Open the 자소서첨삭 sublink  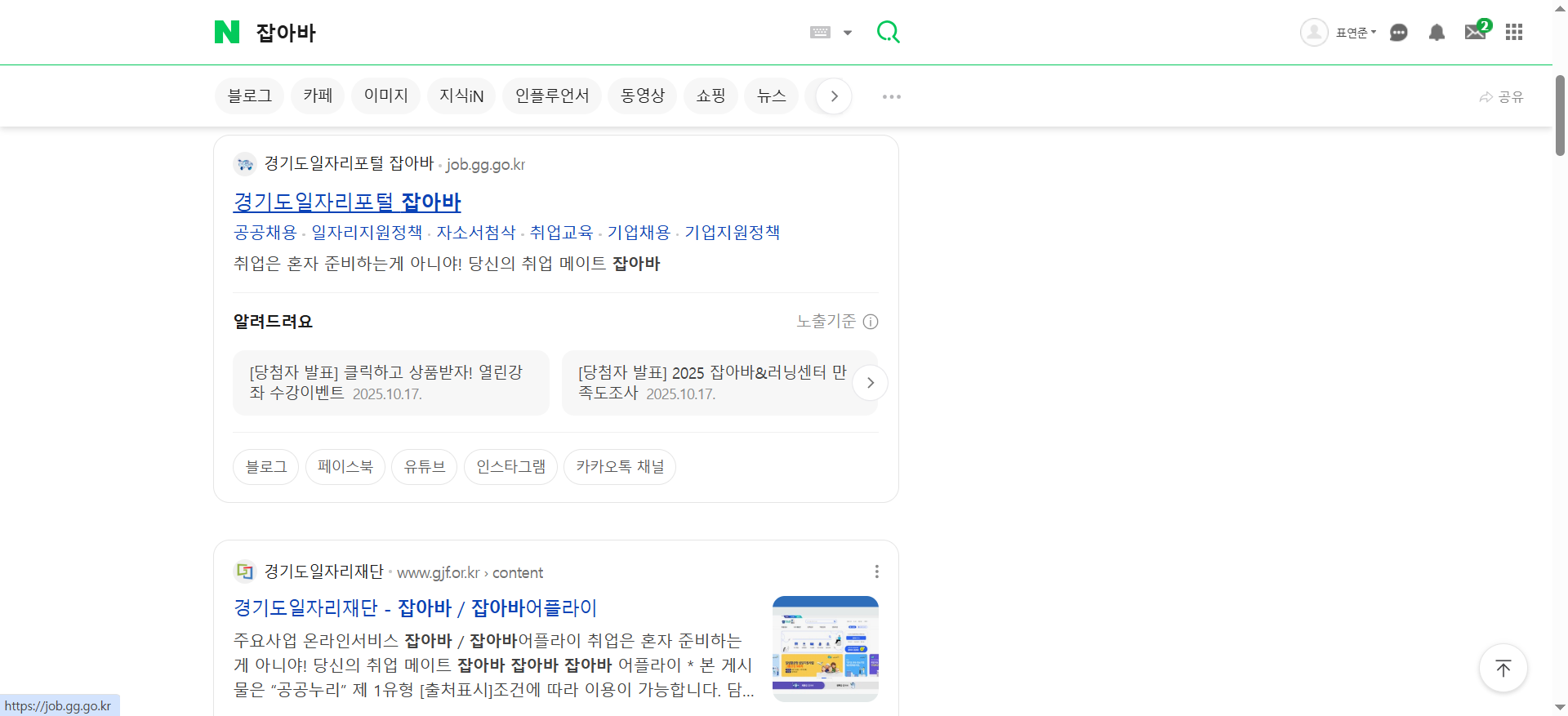tap(476, 233)
